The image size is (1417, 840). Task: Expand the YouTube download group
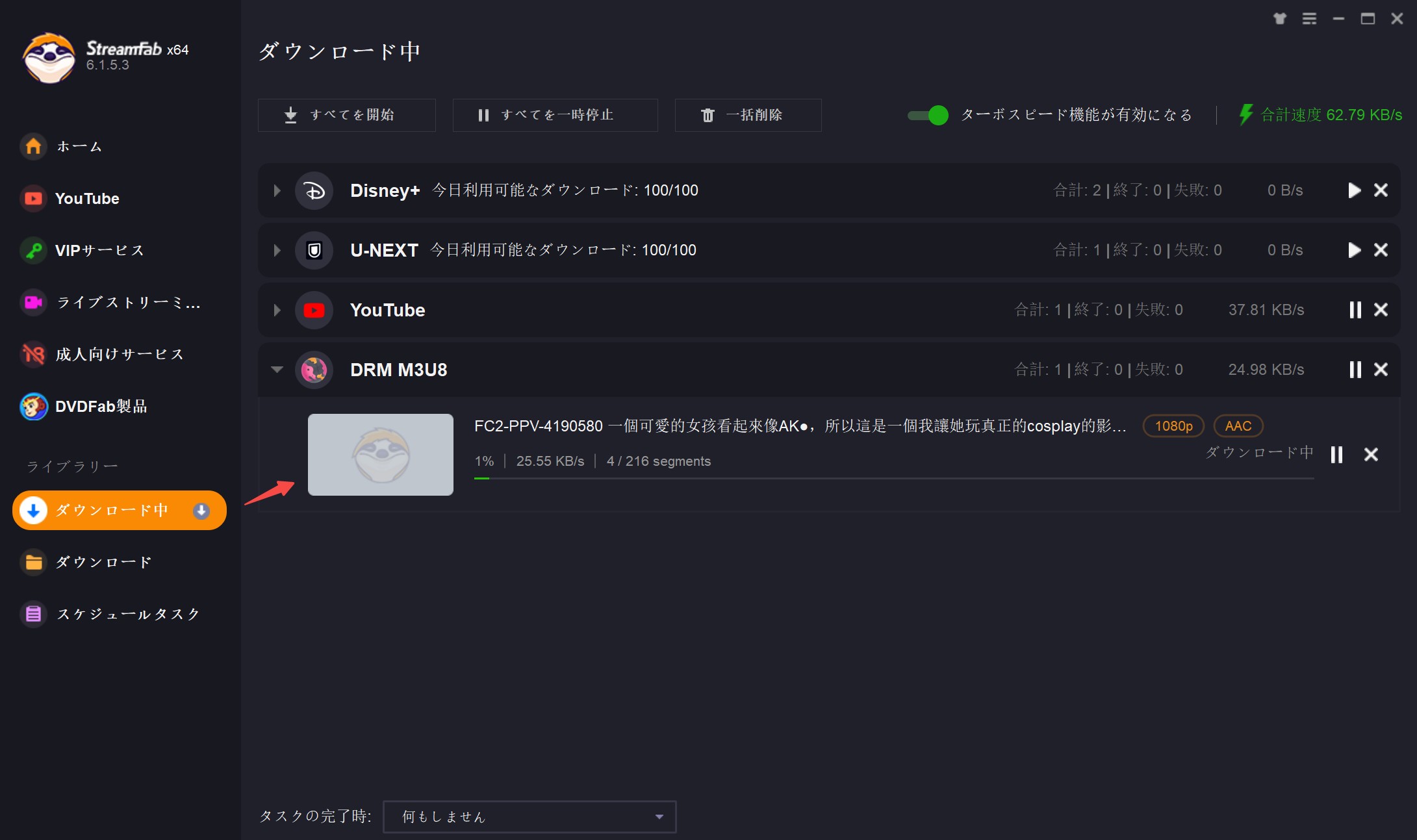[x=277, y=310]
